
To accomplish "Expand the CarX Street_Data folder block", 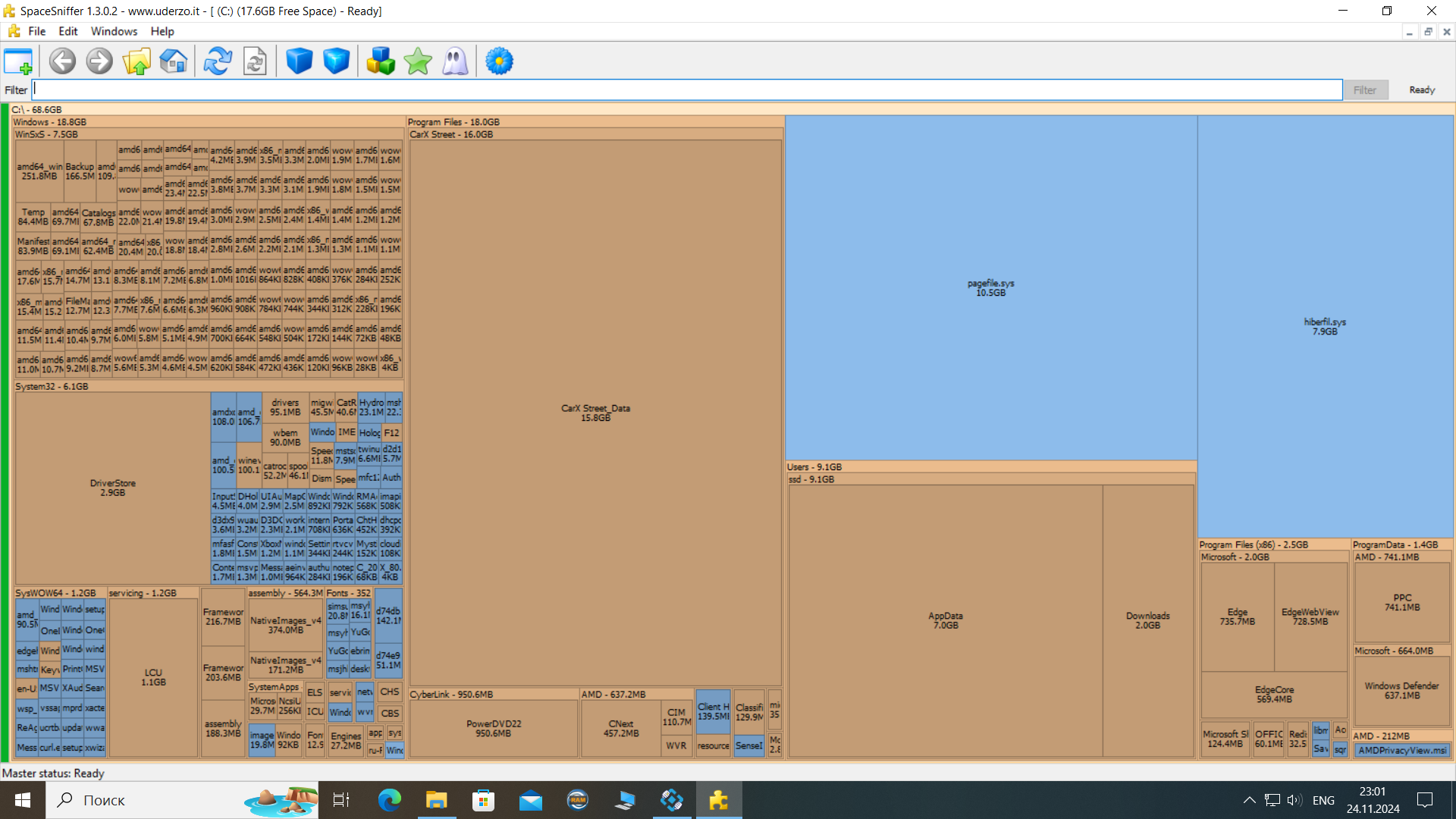I will pyautogui.click(x=595, y=413).
